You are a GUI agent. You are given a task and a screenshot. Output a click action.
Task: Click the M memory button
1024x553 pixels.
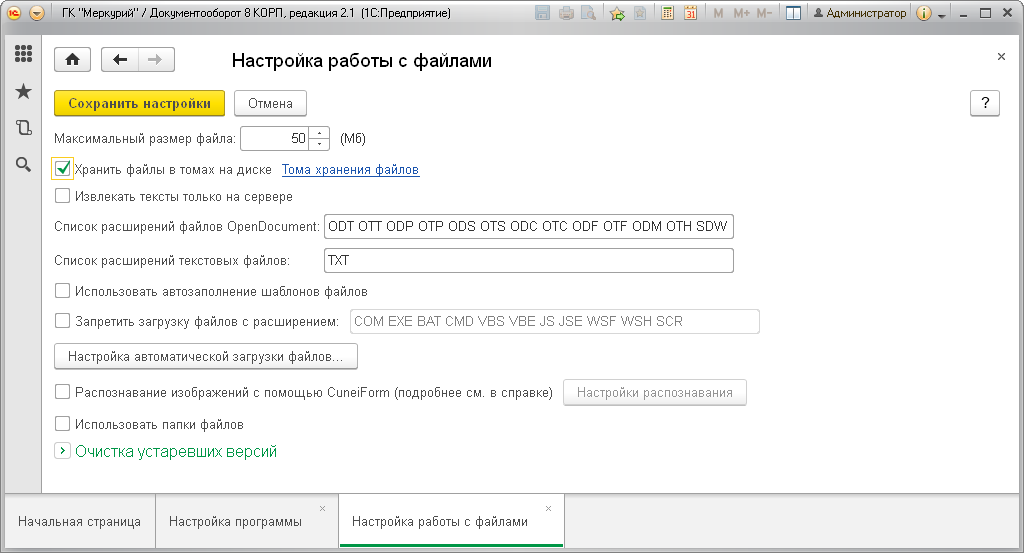pos(718,13)
